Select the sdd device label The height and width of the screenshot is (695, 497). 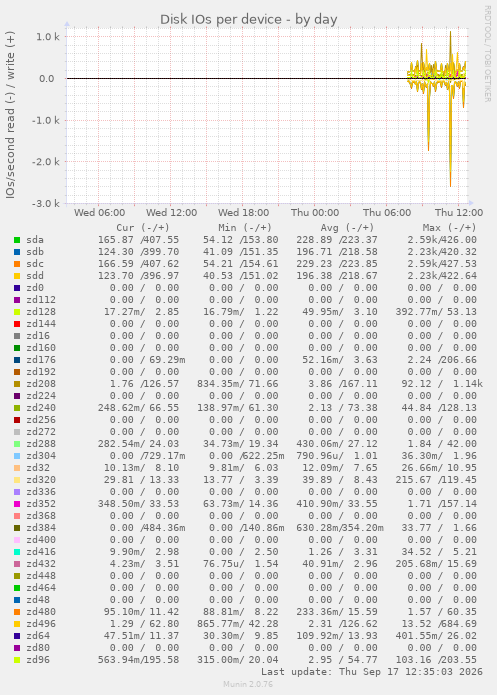click(x=35, y=276)
